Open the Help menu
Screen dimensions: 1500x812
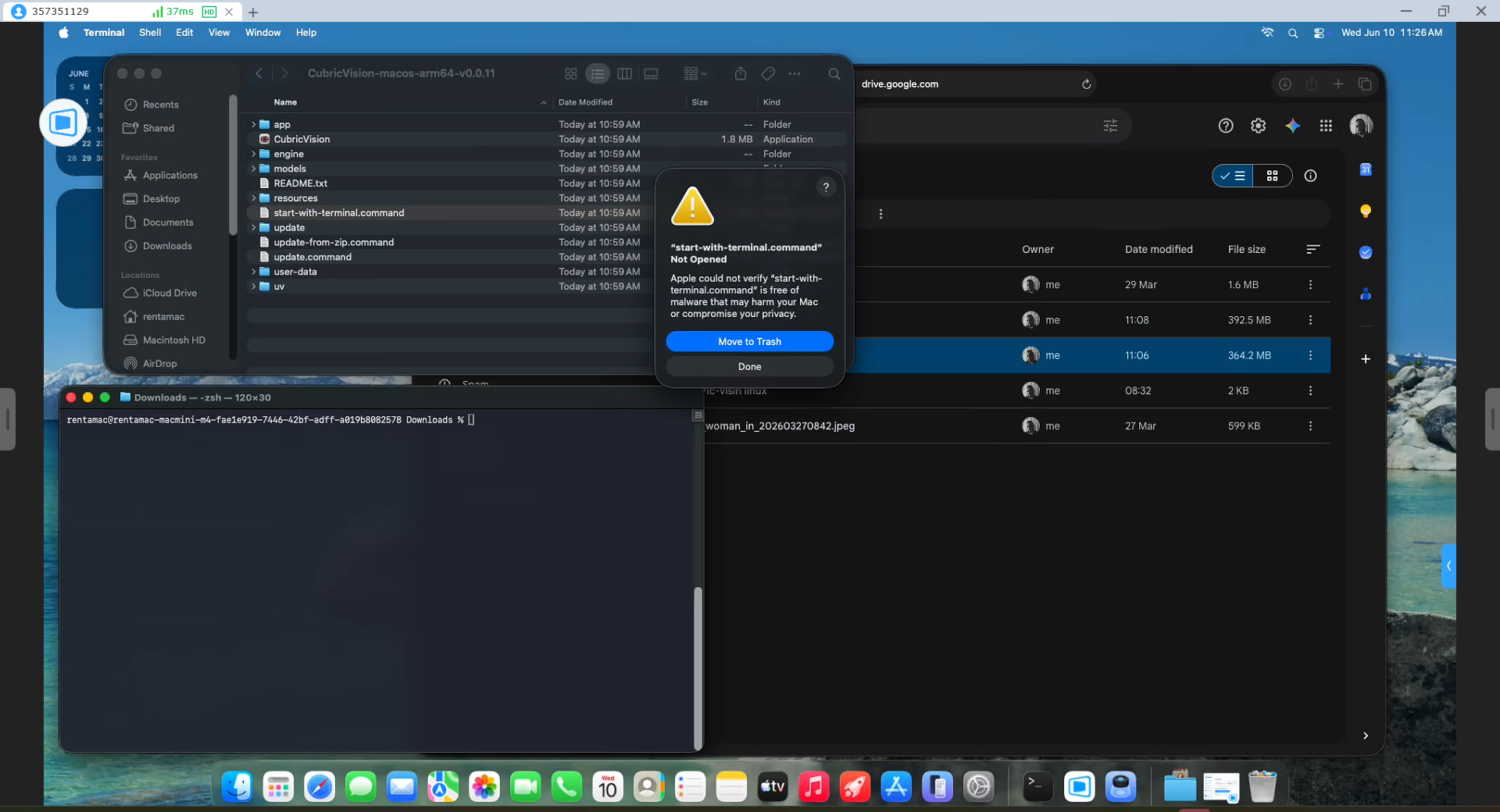click(306, 33)
